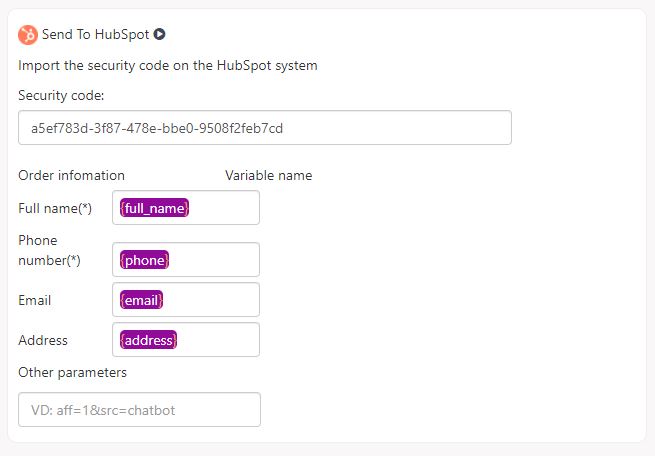Screen dimensions: 655x456
Task: Select the {phone} variable tag
Action: click(x=144, y=260)
